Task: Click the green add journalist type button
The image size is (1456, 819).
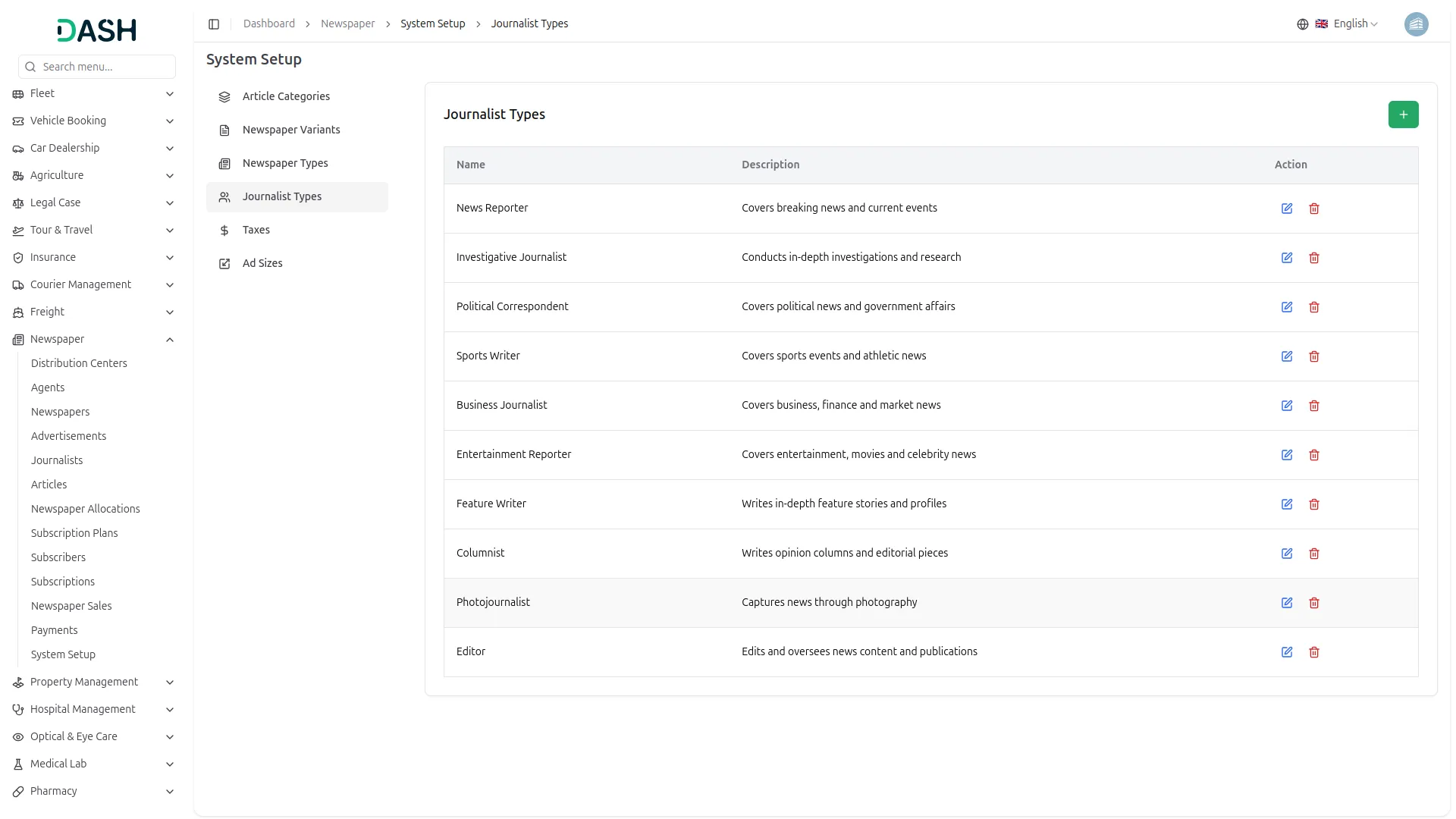Action: 1403,115
